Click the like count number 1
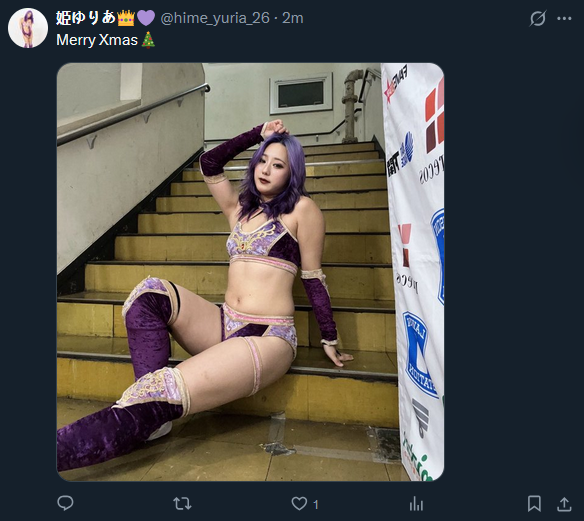This screenshot has width=584, height=521. click(x=315, y=505)
